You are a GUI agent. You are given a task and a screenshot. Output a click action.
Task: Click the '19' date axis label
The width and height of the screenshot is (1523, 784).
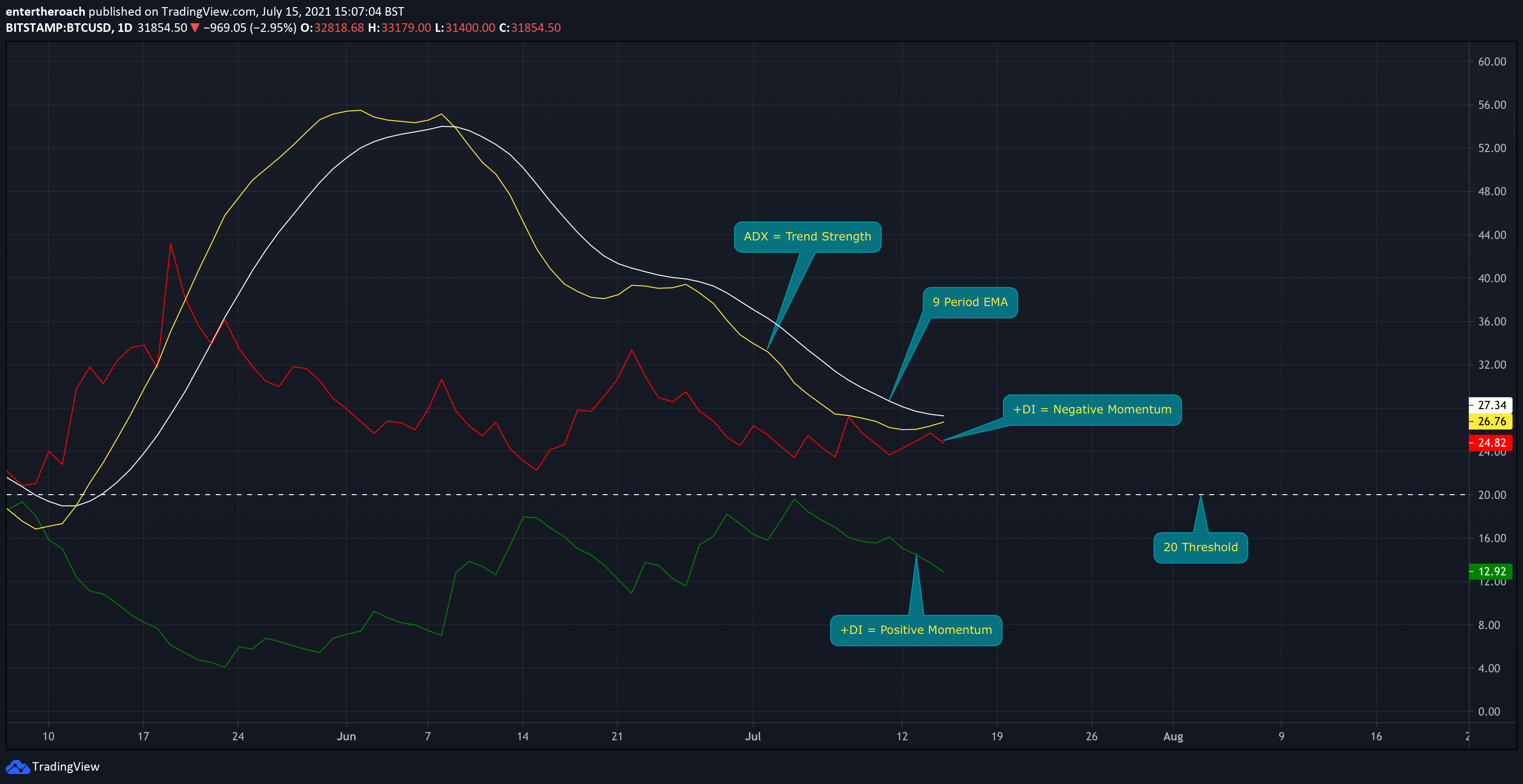[x=997, y=737]
